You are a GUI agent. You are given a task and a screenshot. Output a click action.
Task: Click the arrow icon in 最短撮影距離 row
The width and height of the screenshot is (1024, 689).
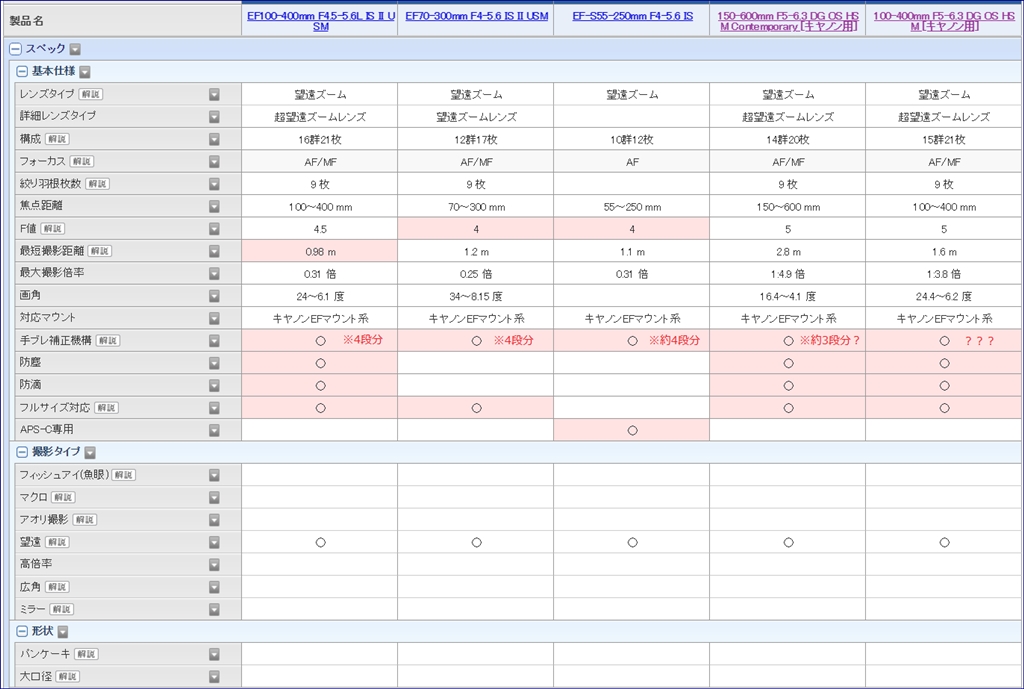[x=214, y=251]
